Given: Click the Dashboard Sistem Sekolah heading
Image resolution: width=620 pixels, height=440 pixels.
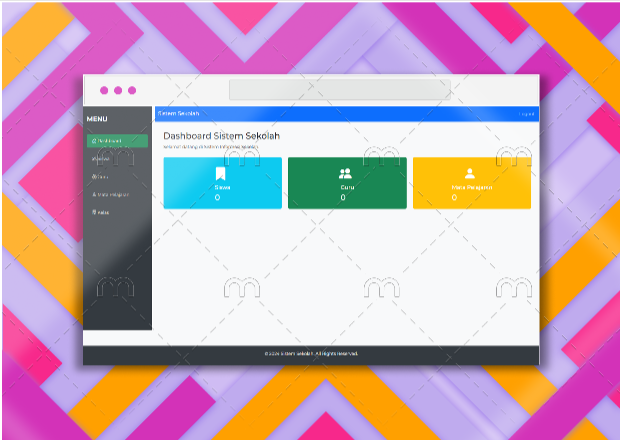Looking at the screenshot, I should (221, 136).
